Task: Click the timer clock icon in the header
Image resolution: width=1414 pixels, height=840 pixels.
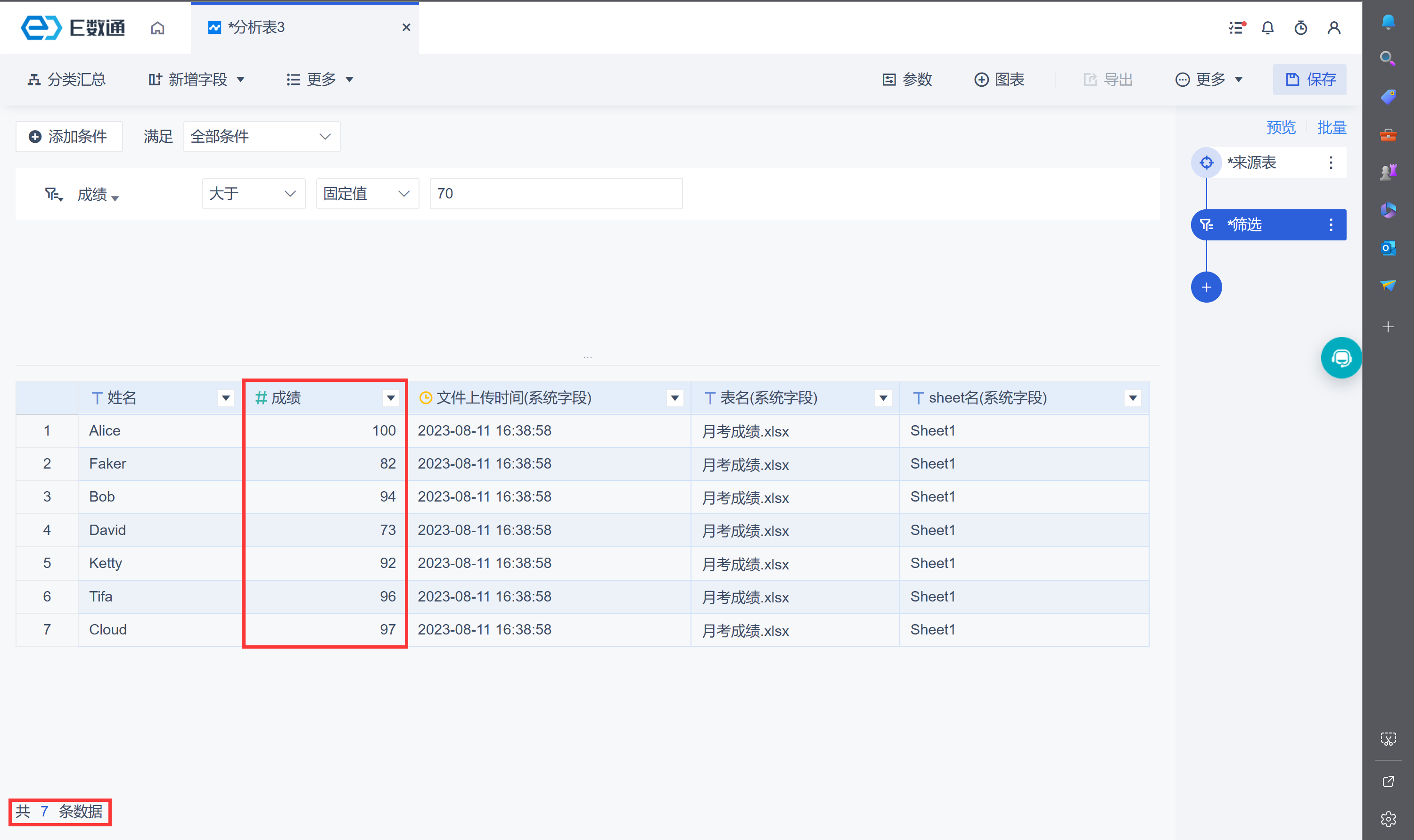Action: pos(1300,28)
